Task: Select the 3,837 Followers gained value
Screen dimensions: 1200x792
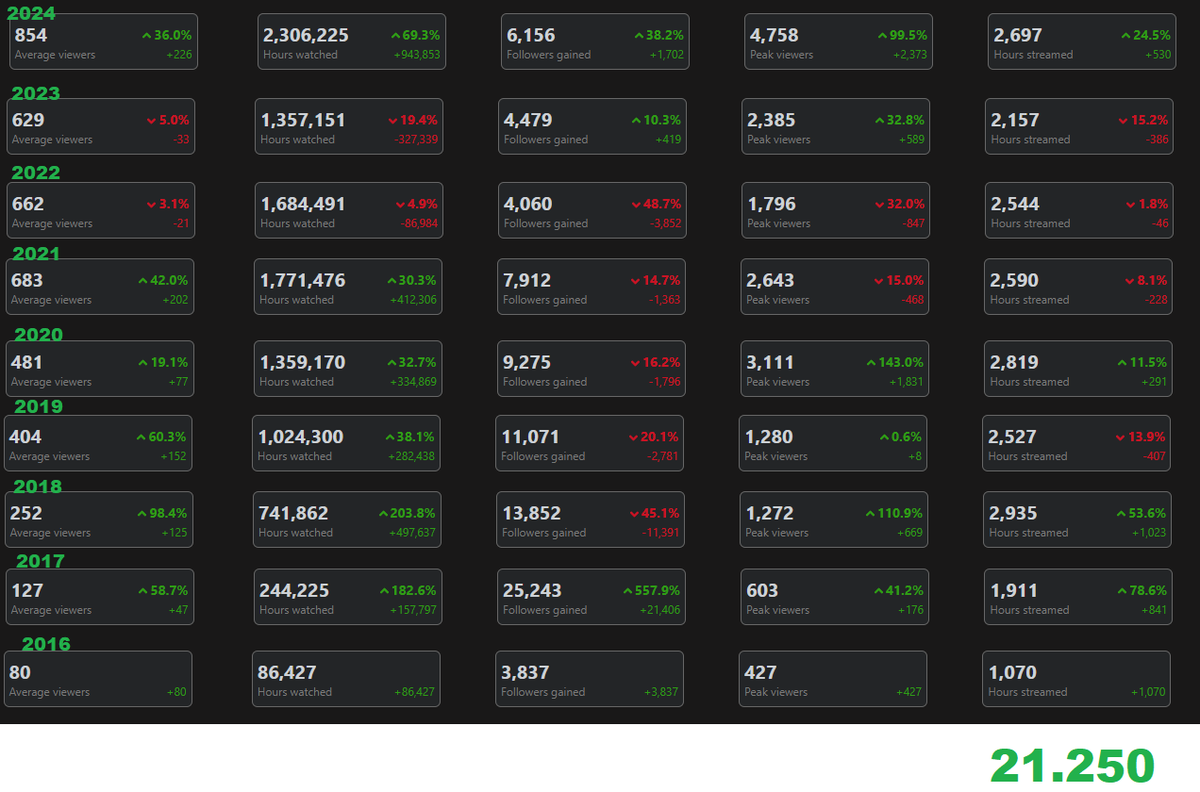Action: (525, 673)
